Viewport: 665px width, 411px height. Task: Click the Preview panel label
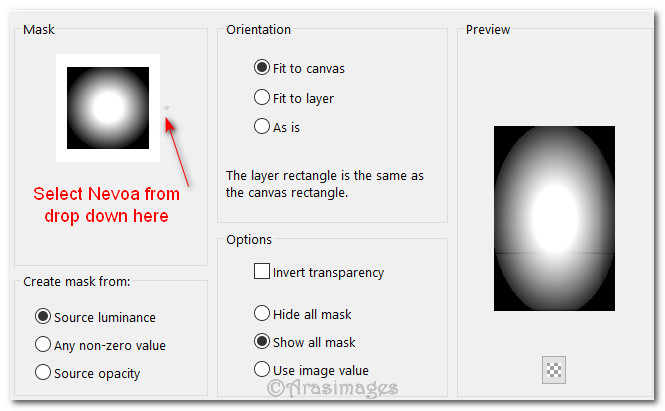coord(488,30)
